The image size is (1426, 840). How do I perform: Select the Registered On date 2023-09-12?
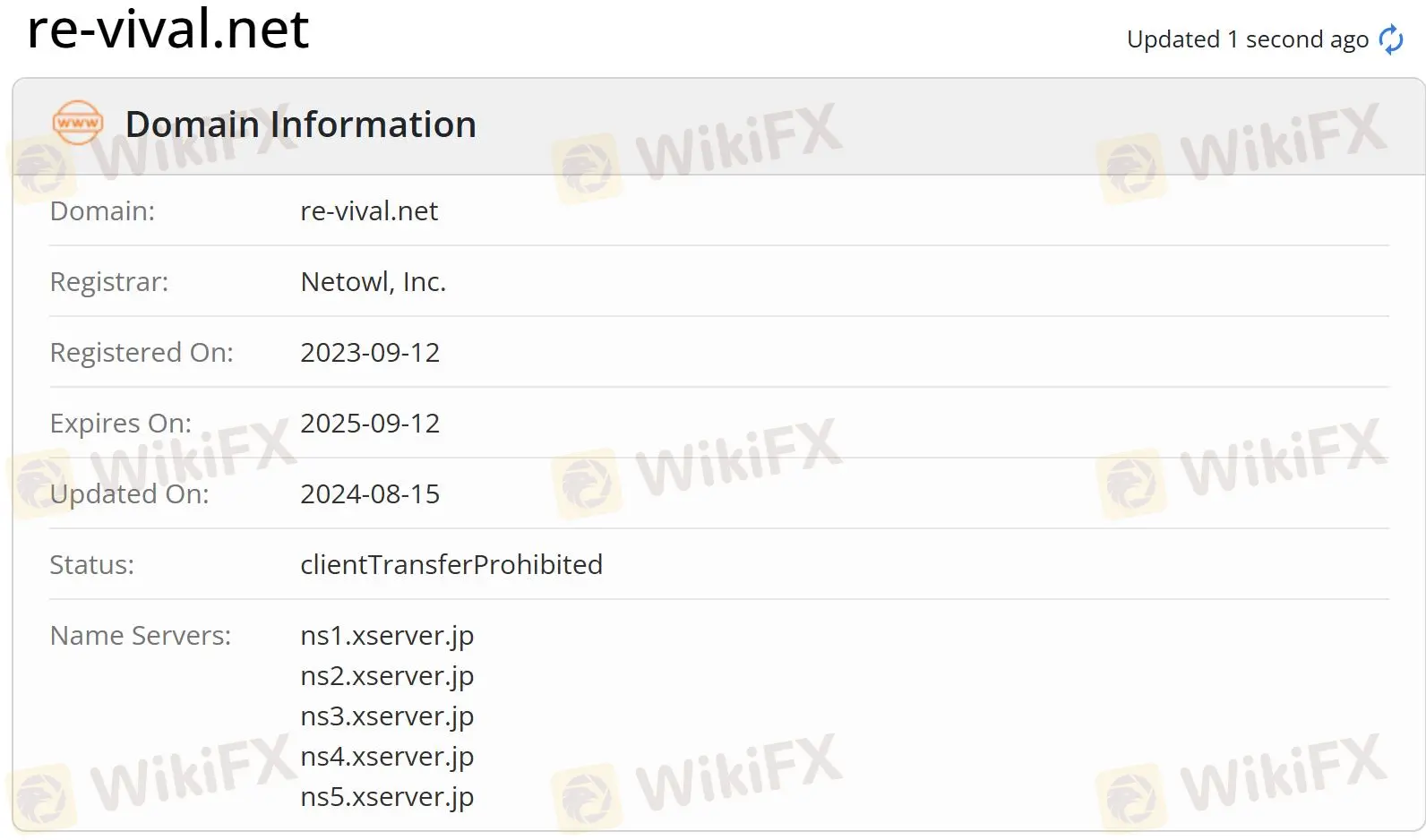tap(370, 352)
